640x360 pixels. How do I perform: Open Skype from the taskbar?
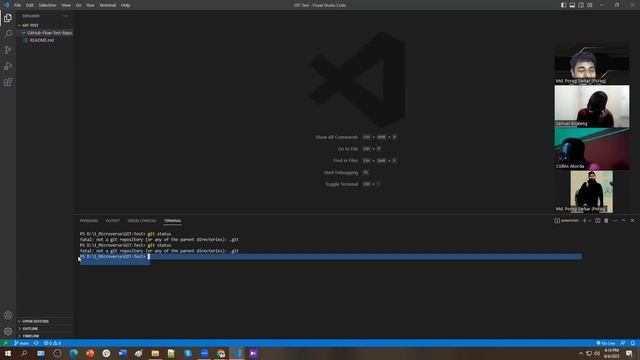click(188, 353)
